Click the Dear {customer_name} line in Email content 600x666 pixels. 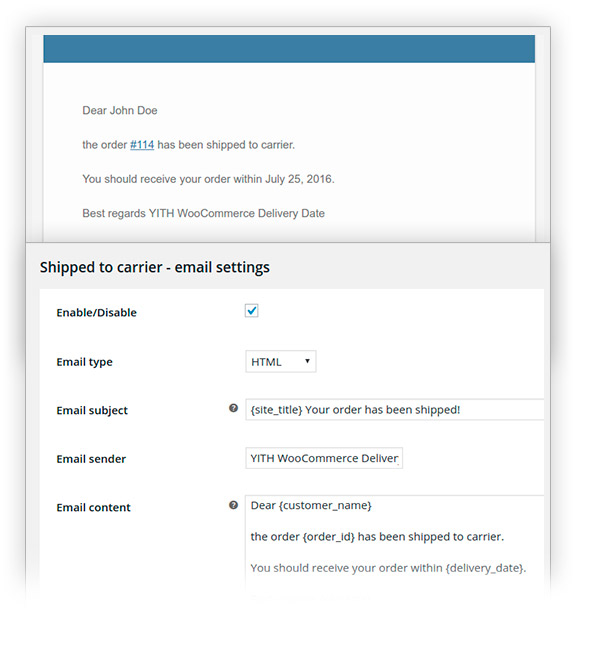(x=311, y=506)
